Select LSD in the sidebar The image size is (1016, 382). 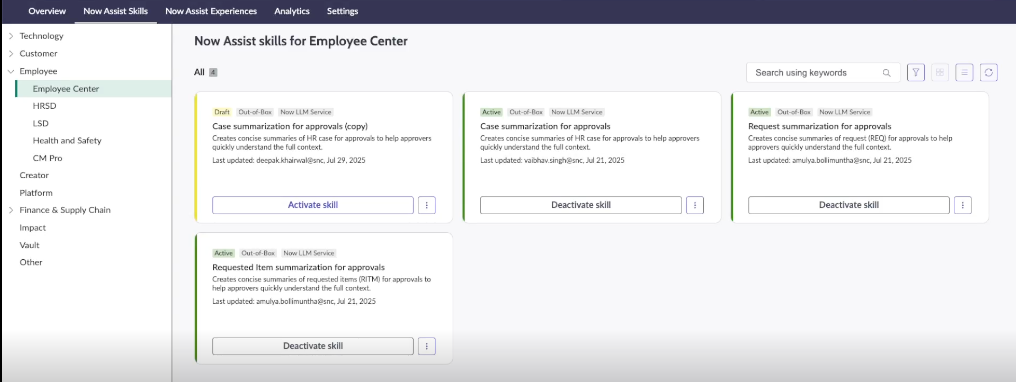(40, 123)
